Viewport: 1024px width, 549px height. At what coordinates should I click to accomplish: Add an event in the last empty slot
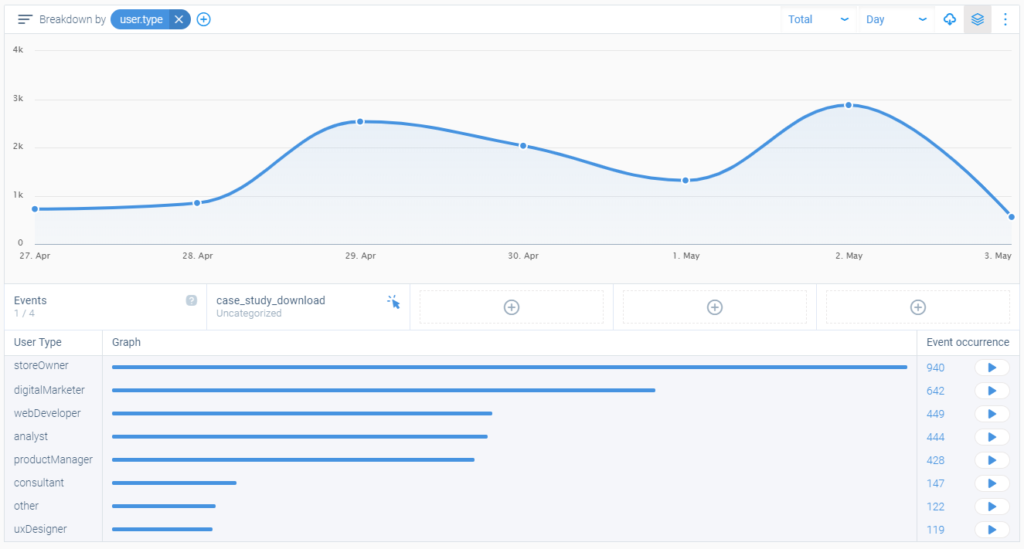click(x=918, y=307)
